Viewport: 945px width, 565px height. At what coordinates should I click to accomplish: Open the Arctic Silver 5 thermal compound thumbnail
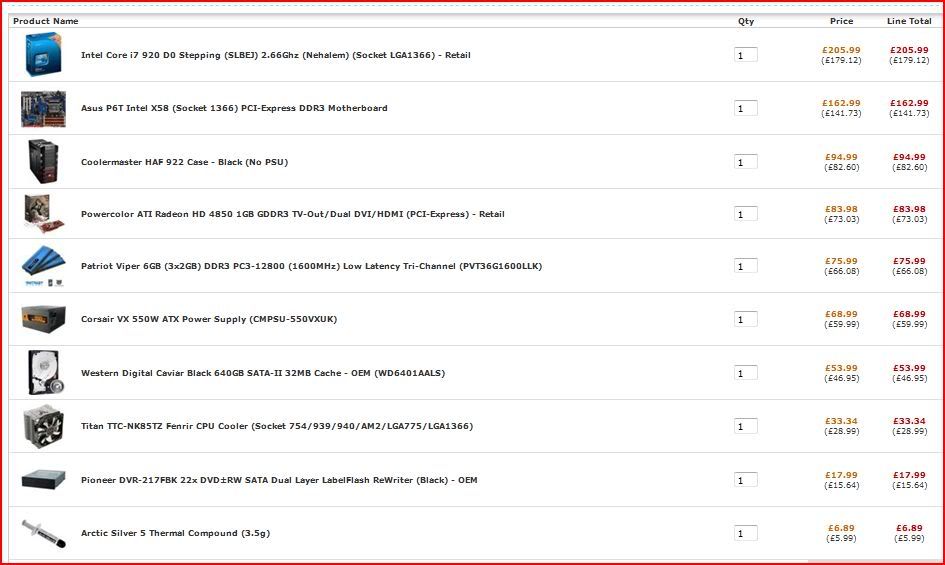tap(43, 533)
